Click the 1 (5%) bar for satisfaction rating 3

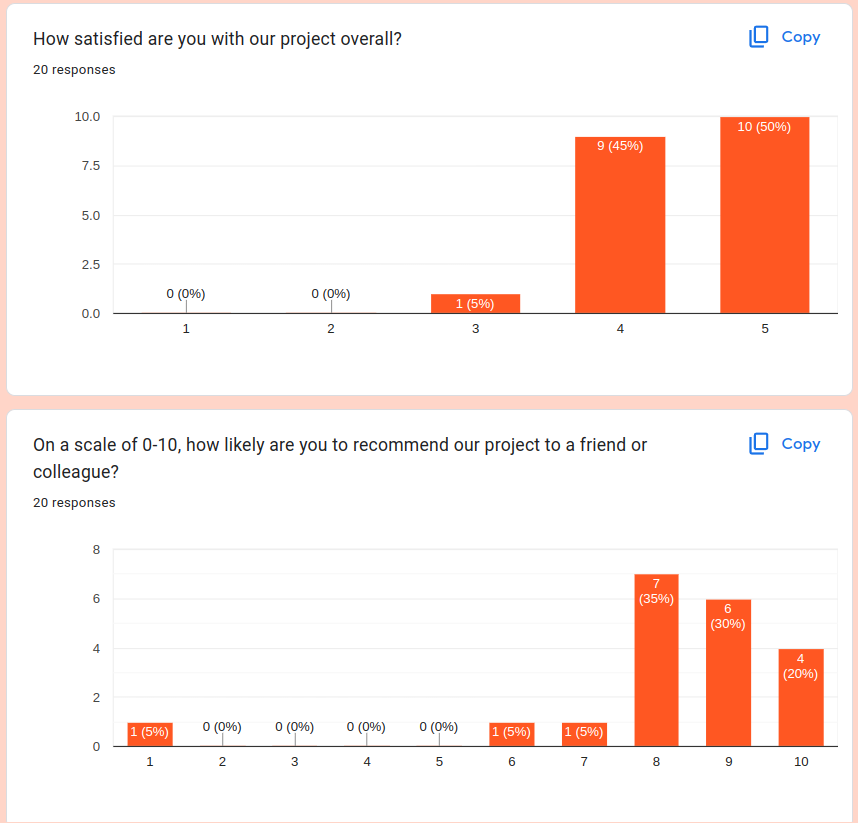475,304
